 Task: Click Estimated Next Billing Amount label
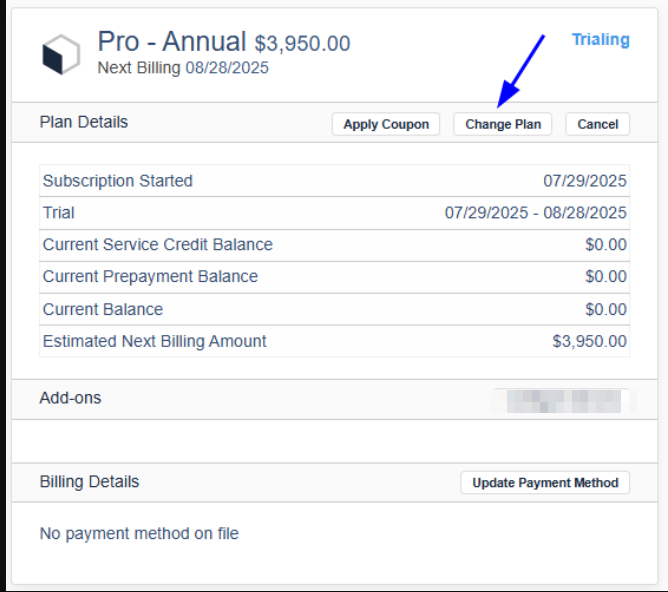pos(155,342)
